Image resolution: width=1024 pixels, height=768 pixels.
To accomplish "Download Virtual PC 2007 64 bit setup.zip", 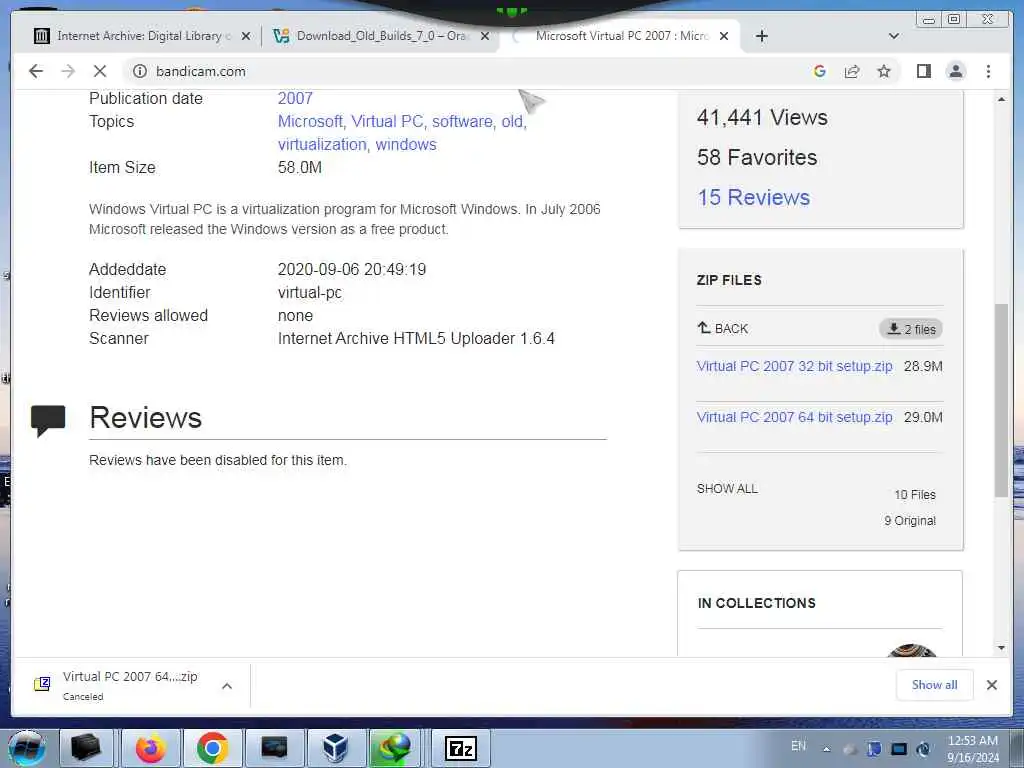I will tap(794, 417).
